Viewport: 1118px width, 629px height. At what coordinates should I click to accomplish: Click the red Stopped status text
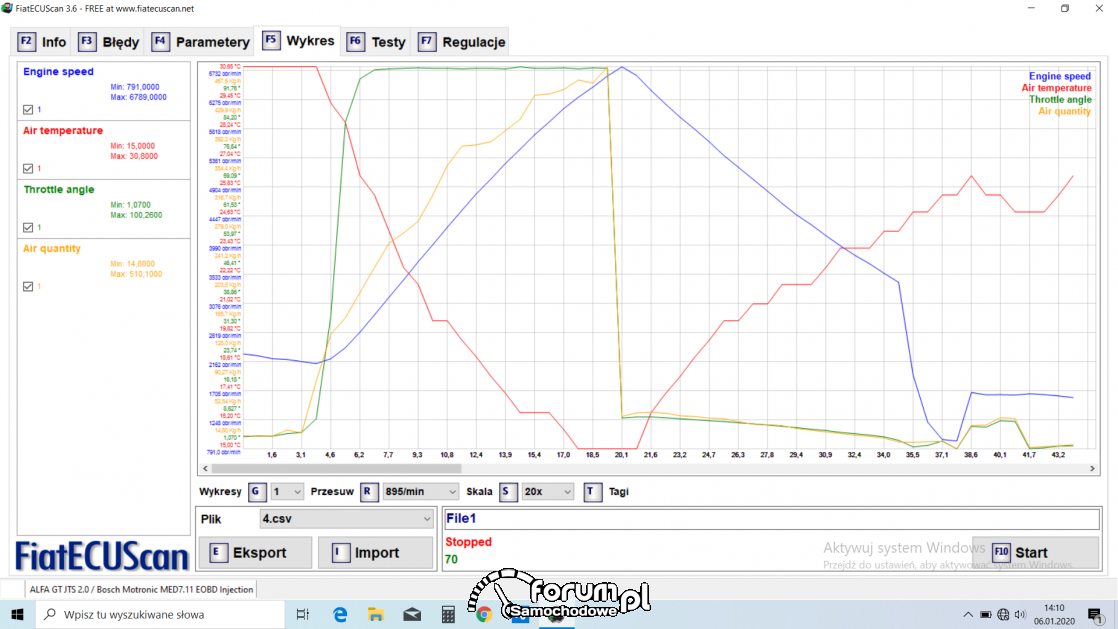coord(468,542)
